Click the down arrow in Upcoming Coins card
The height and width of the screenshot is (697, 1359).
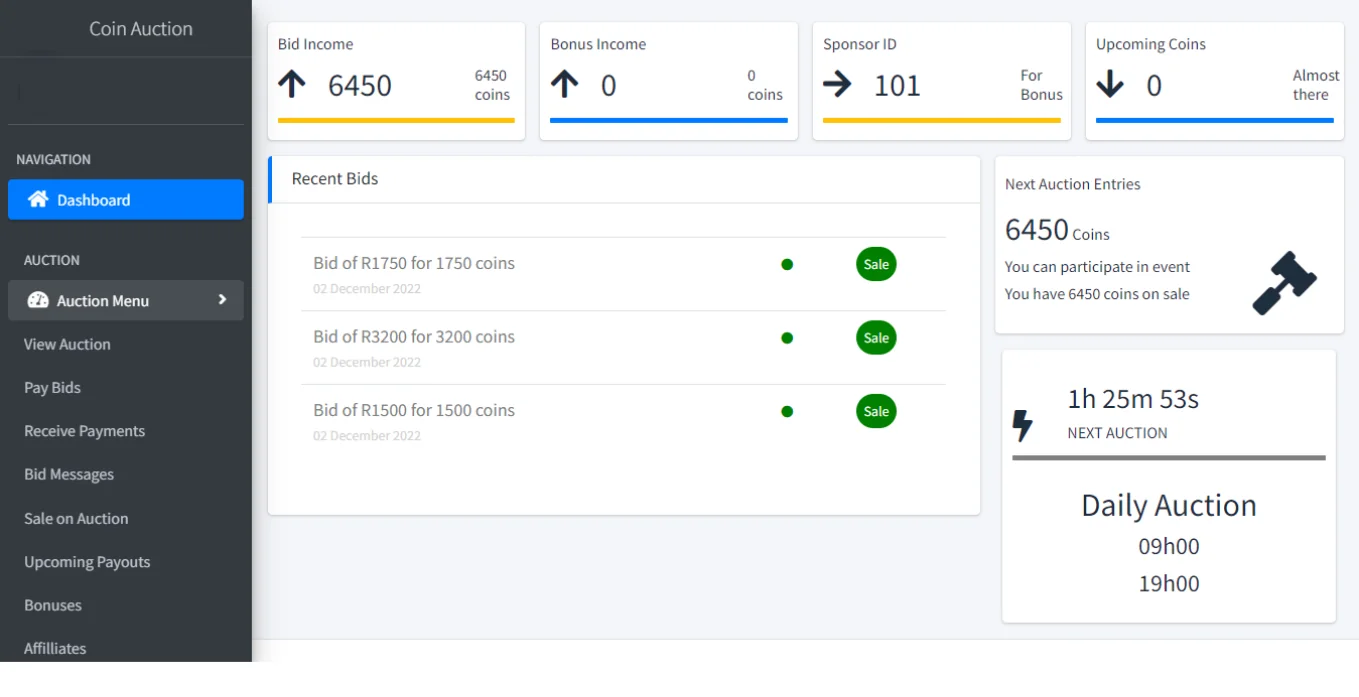pos(1110,84)
